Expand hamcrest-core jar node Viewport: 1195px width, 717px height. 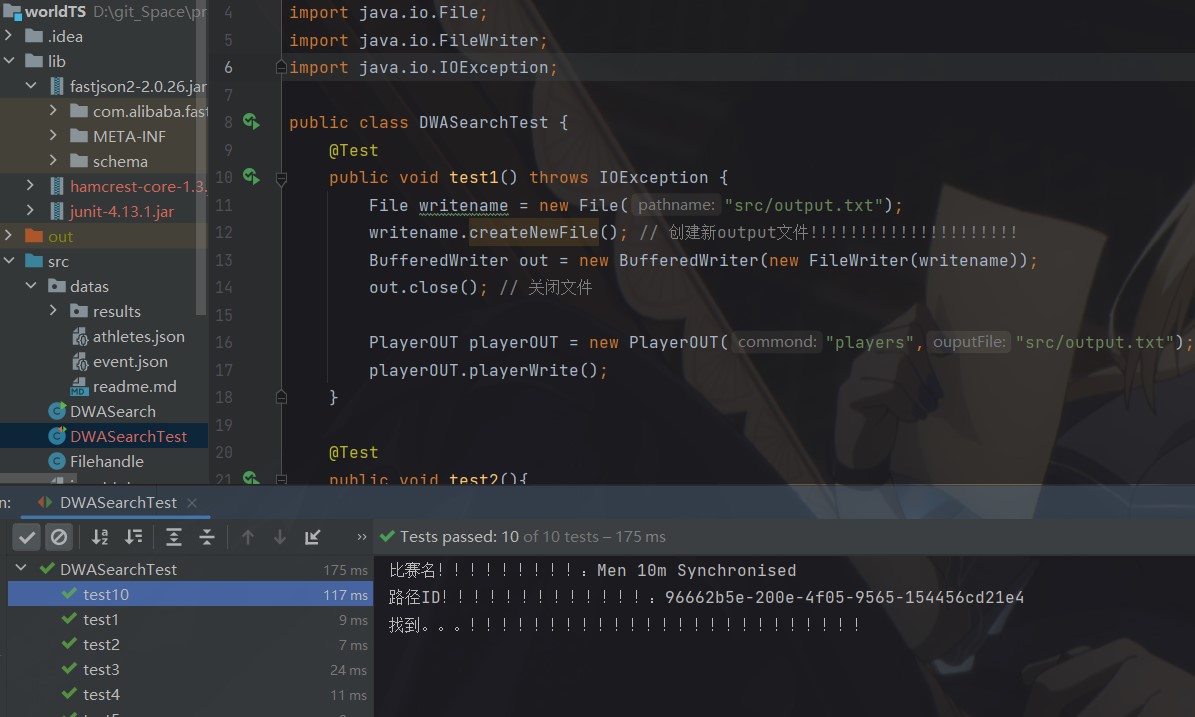tap(30, 185)
